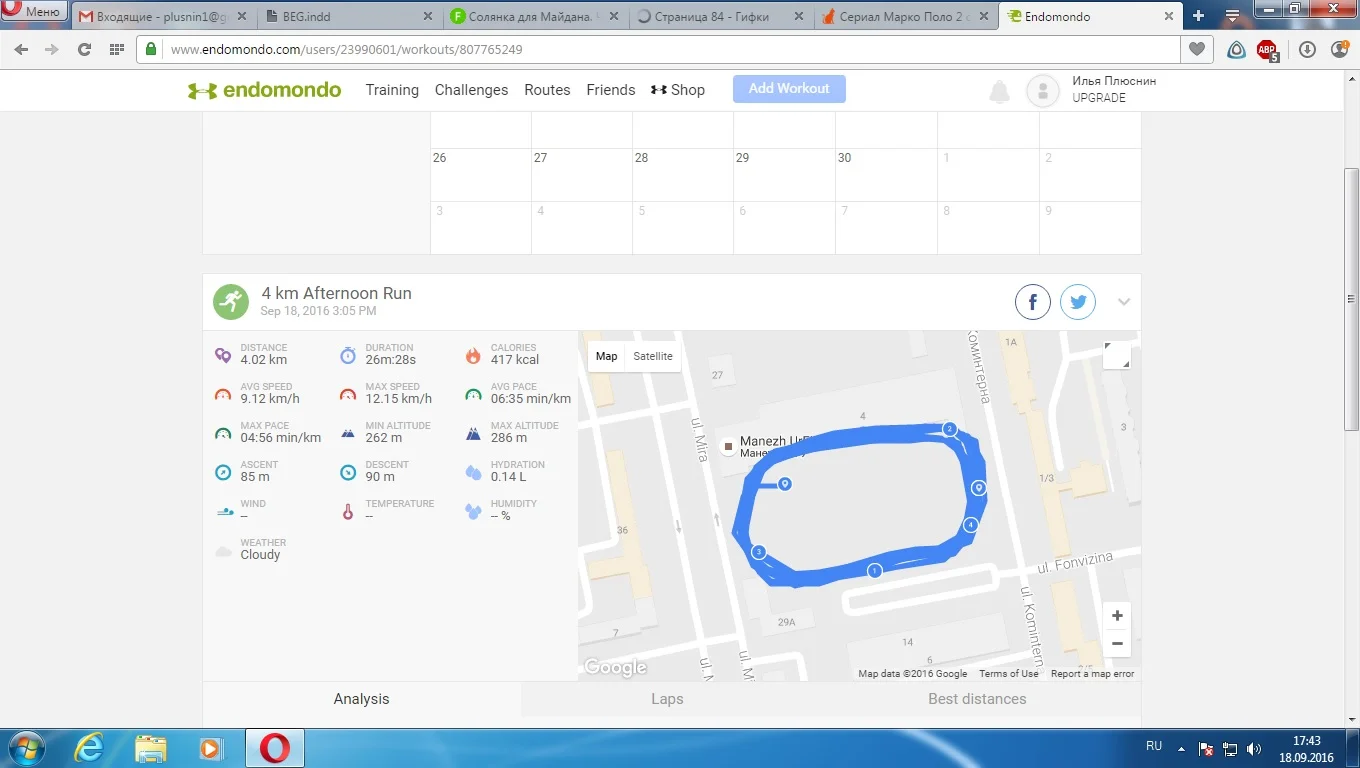Viewport: 1360px width, 768px height.
Task: Click the green running activity icon
Action: tap(231, 302)
